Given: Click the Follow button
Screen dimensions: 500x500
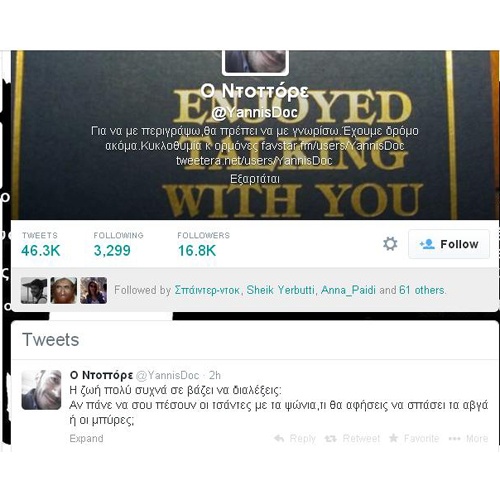Looking at the screenshot, I should (x=449, y=244).
